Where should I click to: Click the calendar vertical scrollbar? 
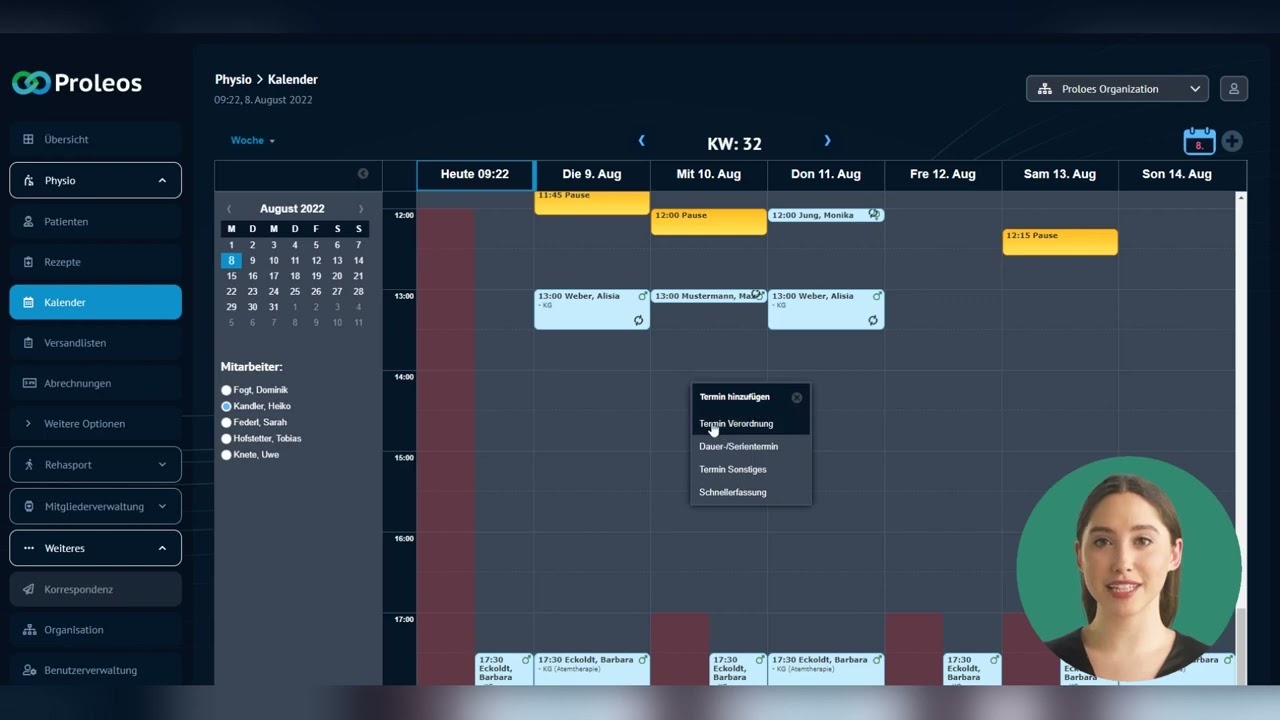pos(1242,438)
